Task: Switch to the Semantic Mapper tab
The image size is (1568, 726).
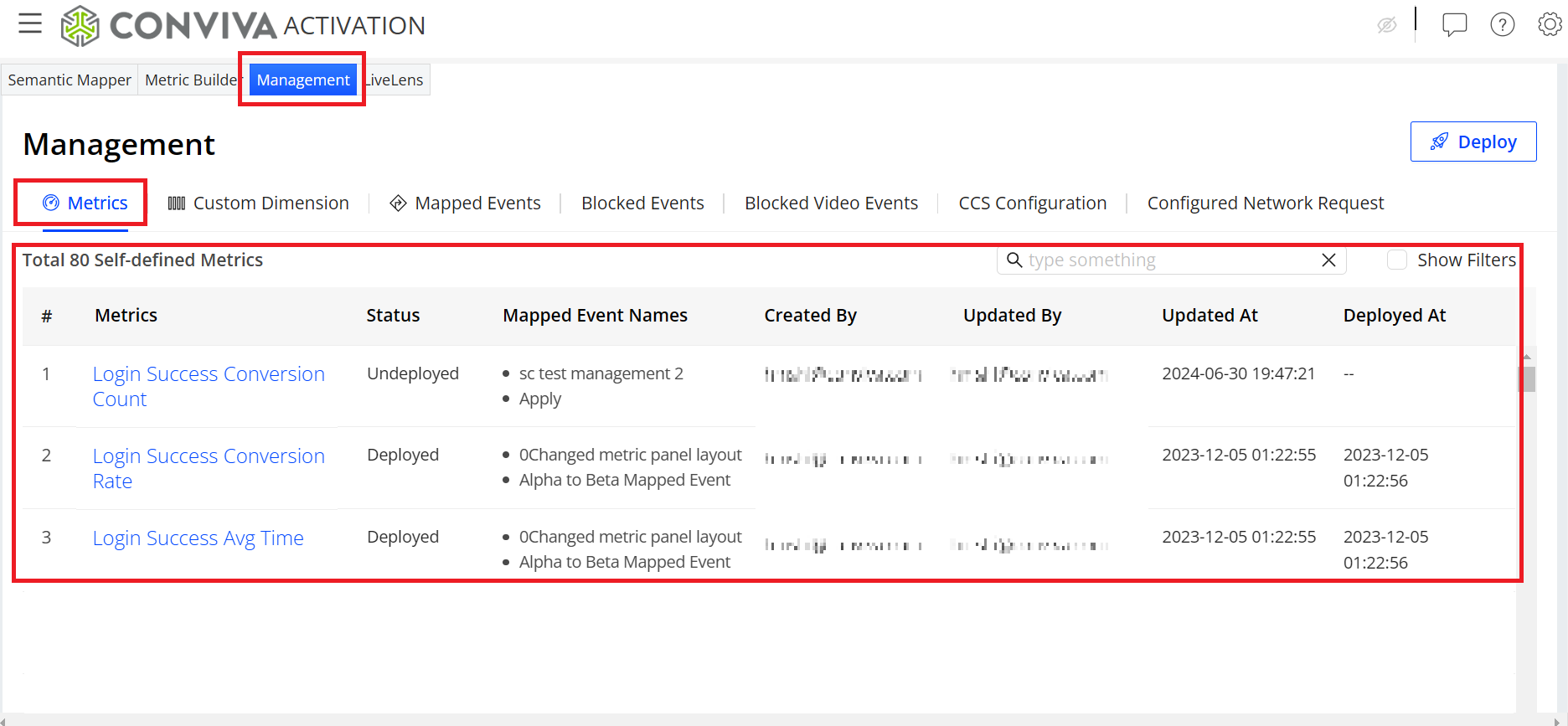Action: coord(70,80)
